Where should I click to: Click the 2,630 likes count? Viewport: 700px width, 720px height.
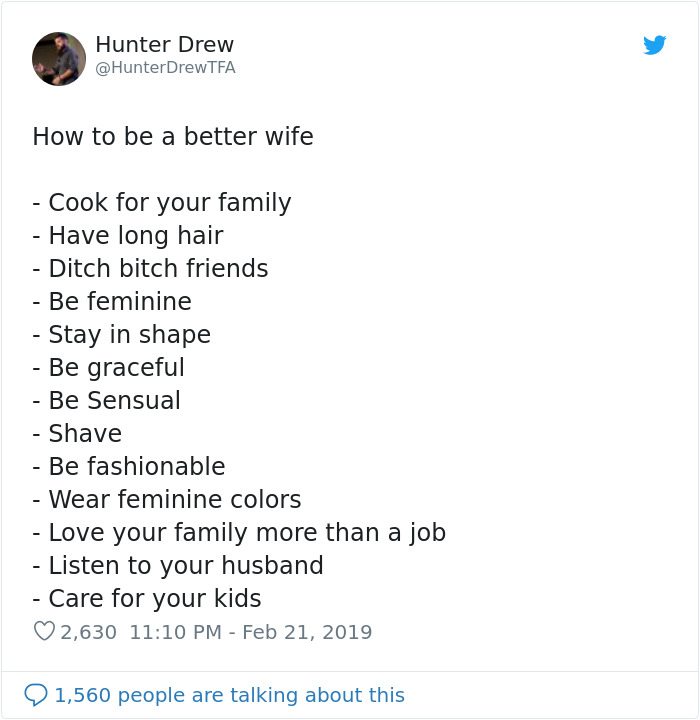88,632
